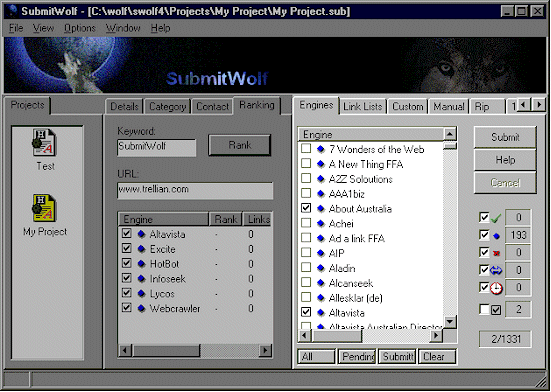Click the SubmitWolf title bar app icon
This screenshot has width=551, height=392.
tap(11, 11)
